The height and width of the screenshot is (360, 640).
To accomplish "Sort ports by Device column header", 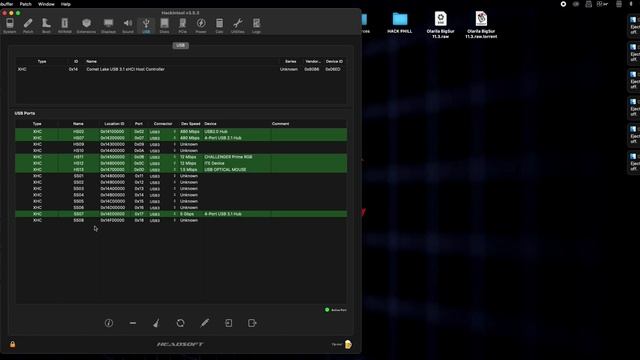I will click(x=210, y=124).
